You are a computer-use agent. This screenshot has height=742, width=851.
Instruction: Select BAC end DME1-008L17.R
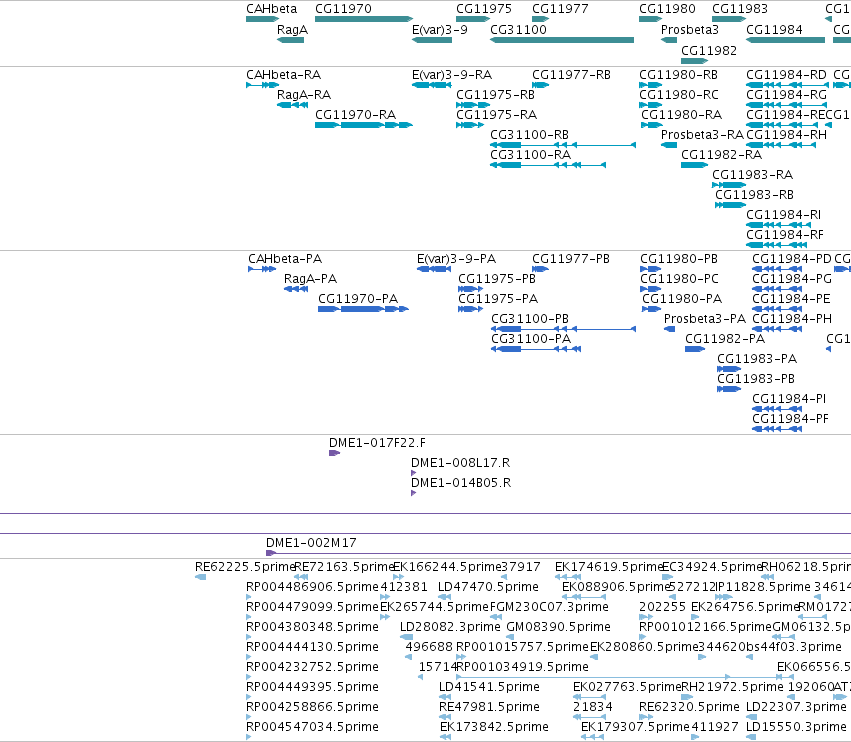click(x=460, y=464)
